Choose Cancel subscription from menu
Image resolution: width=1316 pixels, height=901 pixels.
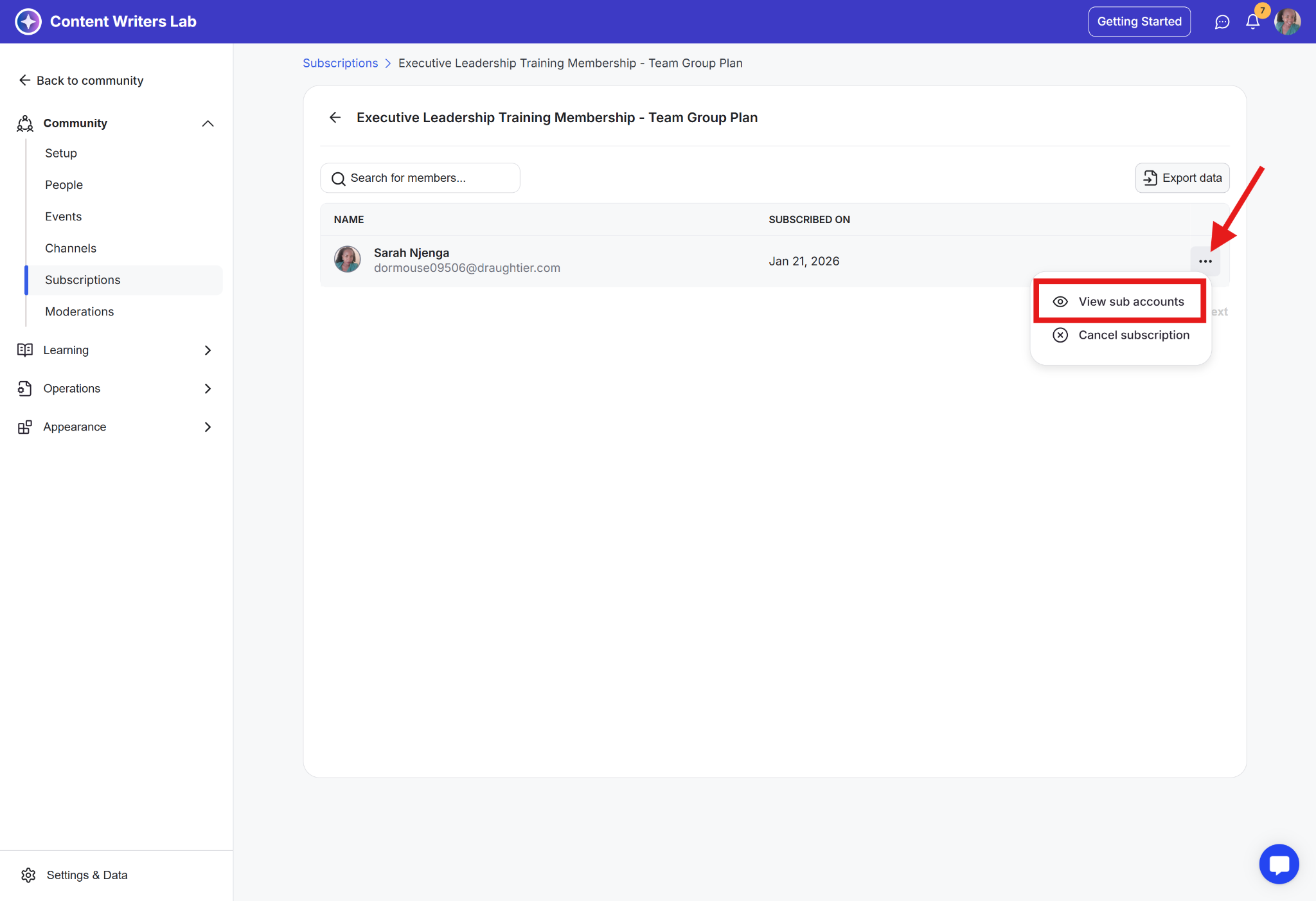point(1133,335)
